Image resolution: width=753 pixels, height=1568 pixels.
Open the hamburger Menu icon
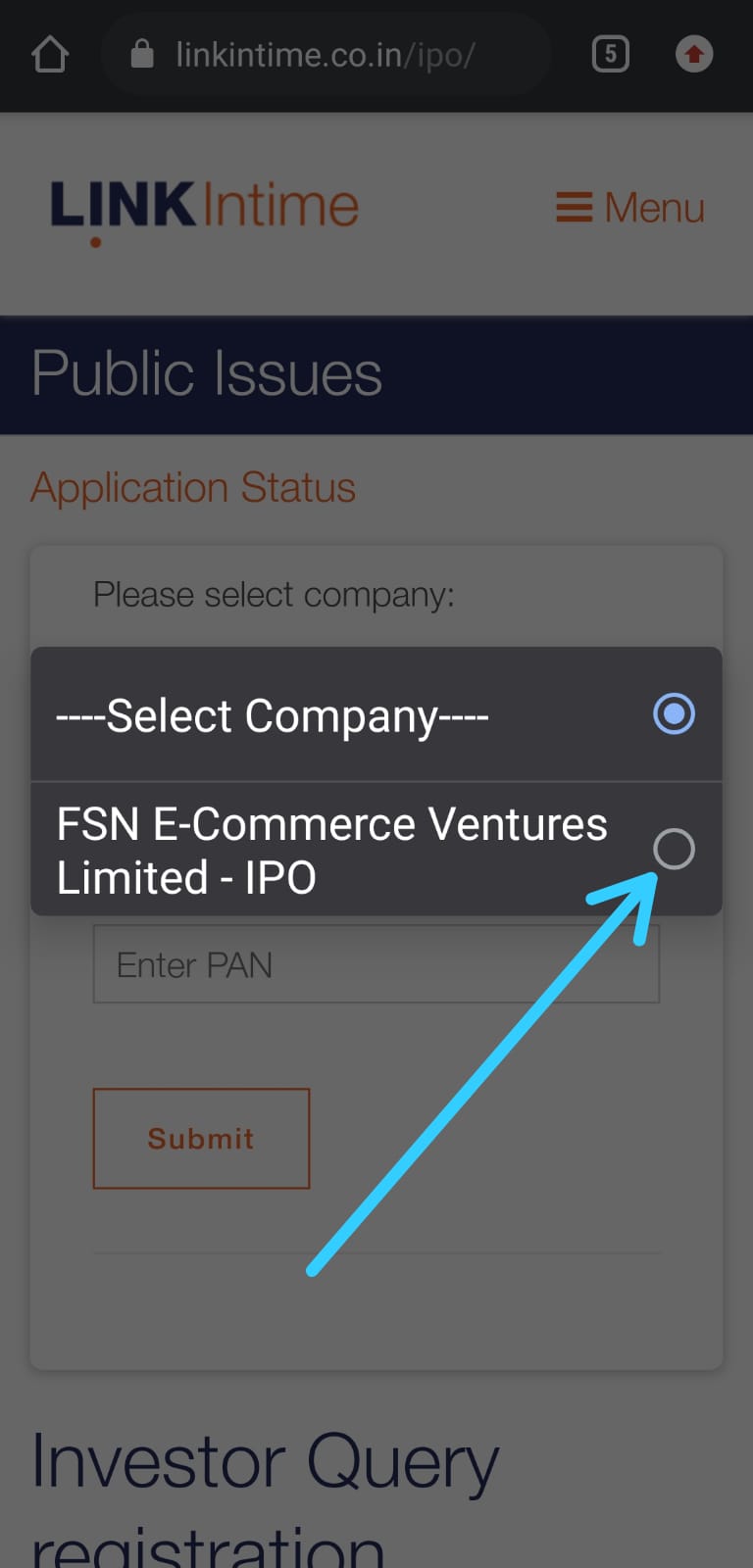click(575, 208)
